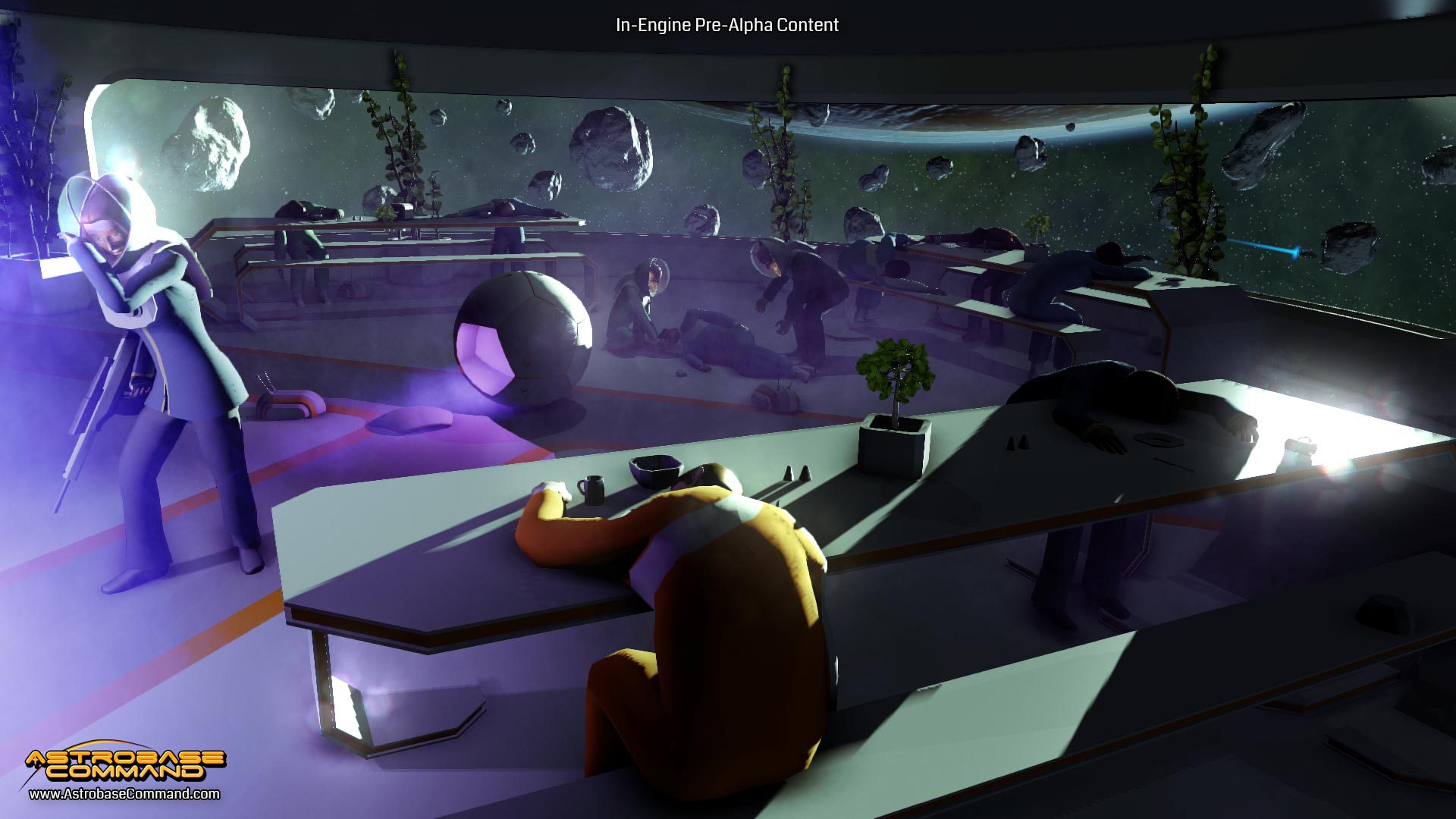Select the glowing purple sphere
Screen dimensions: 1456x819
[522, 338]
